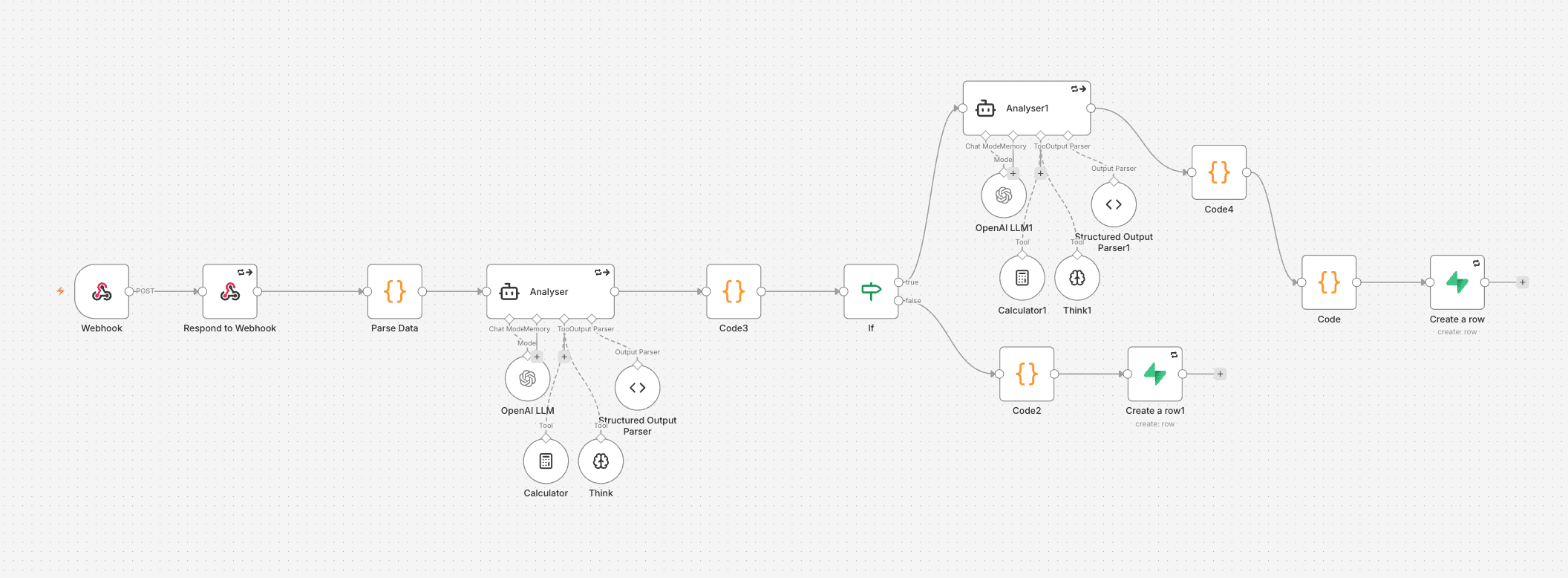Viewport: 1568px width, 578px height.
Task: Add a node after Create a row1
Action: point(1220,374)
